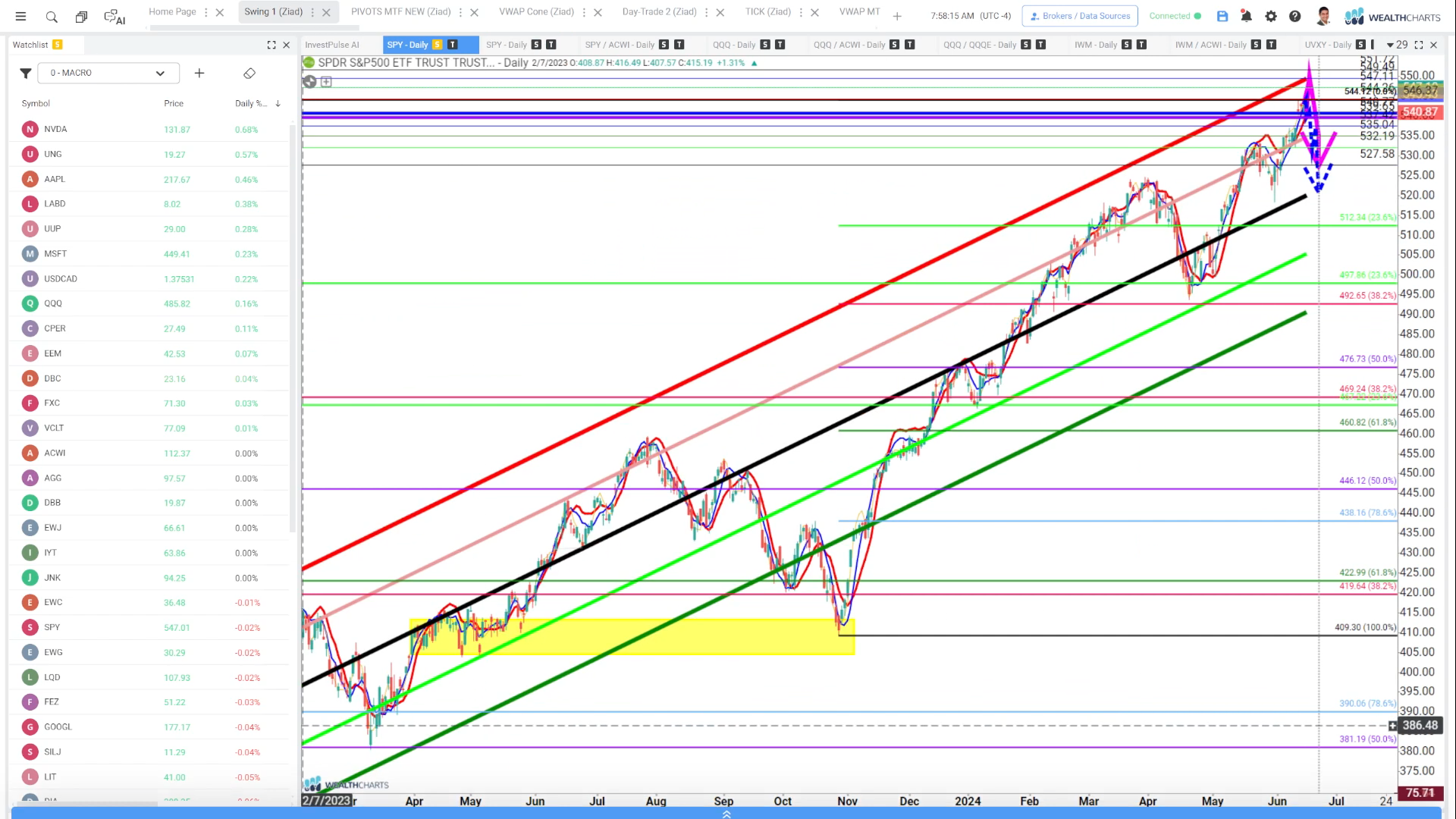This screenshot has width=1456, height=819.
Task: Click the round icon at chart's top-left
Action: (x=309, y=81)
